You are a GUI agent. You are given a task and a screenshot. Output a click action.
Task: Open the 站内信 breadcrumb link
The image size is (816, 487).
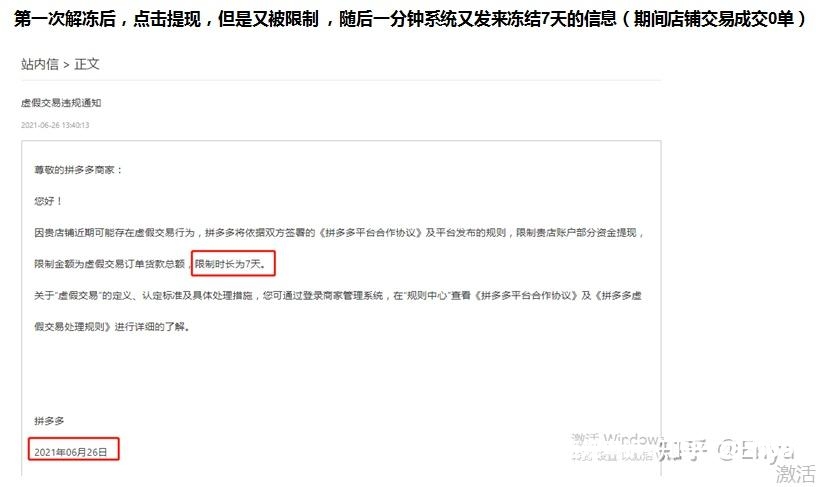tap(40, 64)
